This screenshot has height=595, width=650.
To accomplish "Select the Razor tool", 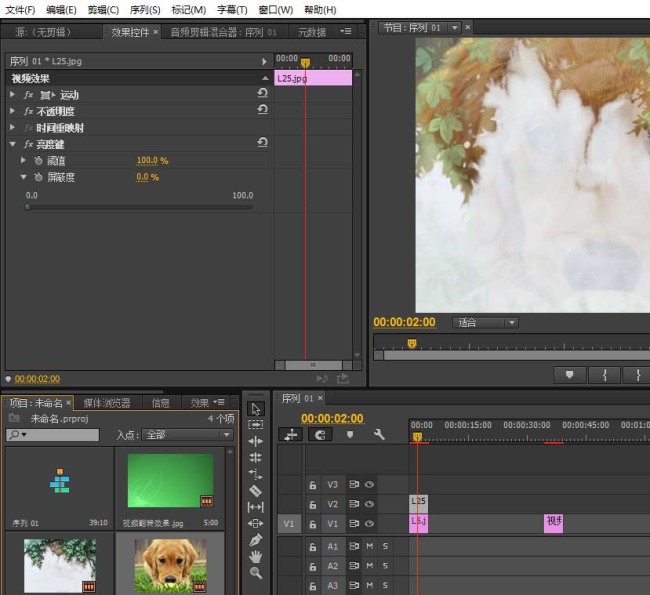I will [255, 491].
